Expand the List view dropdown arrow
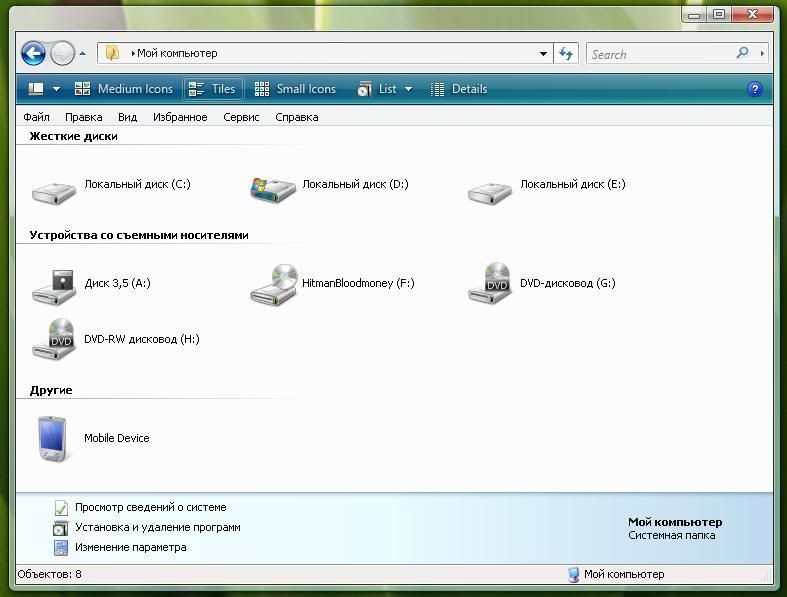787x597 pixels. tap(408, 89)
